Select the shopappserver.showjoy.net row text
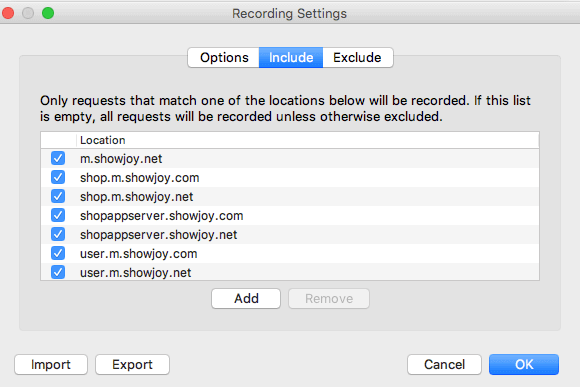The image size is (580, 387). tap(158, 235)
